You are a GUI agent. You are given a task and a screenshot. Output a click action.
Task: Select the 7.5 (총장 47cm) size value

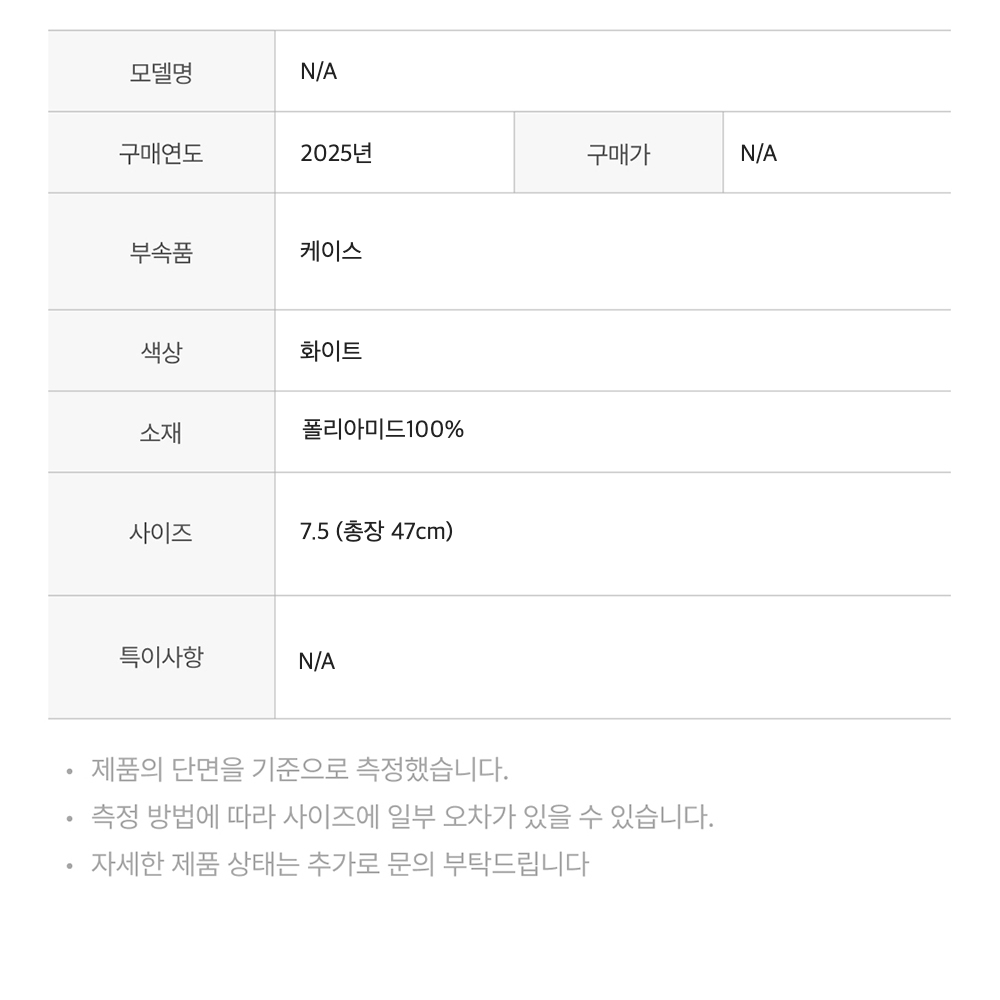point(376,531)
